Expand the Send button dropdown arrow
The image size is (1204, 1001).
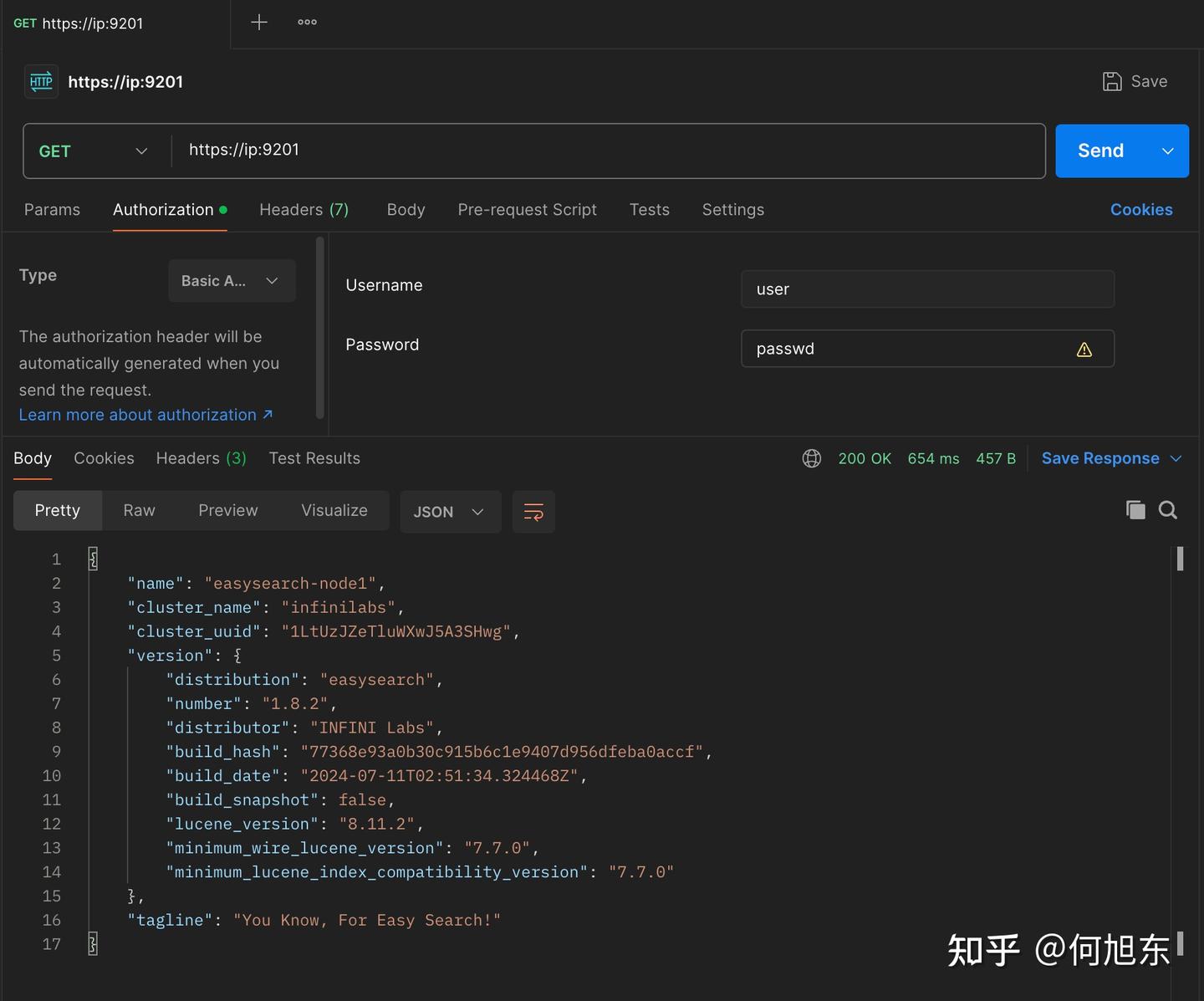point(1167,151)
